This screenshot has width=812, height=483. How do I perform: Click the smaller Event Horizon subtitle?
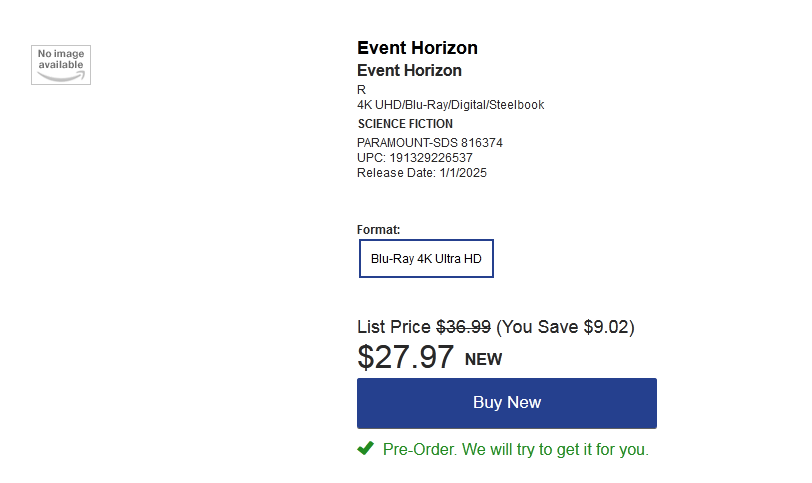click(x=409, y=70)
